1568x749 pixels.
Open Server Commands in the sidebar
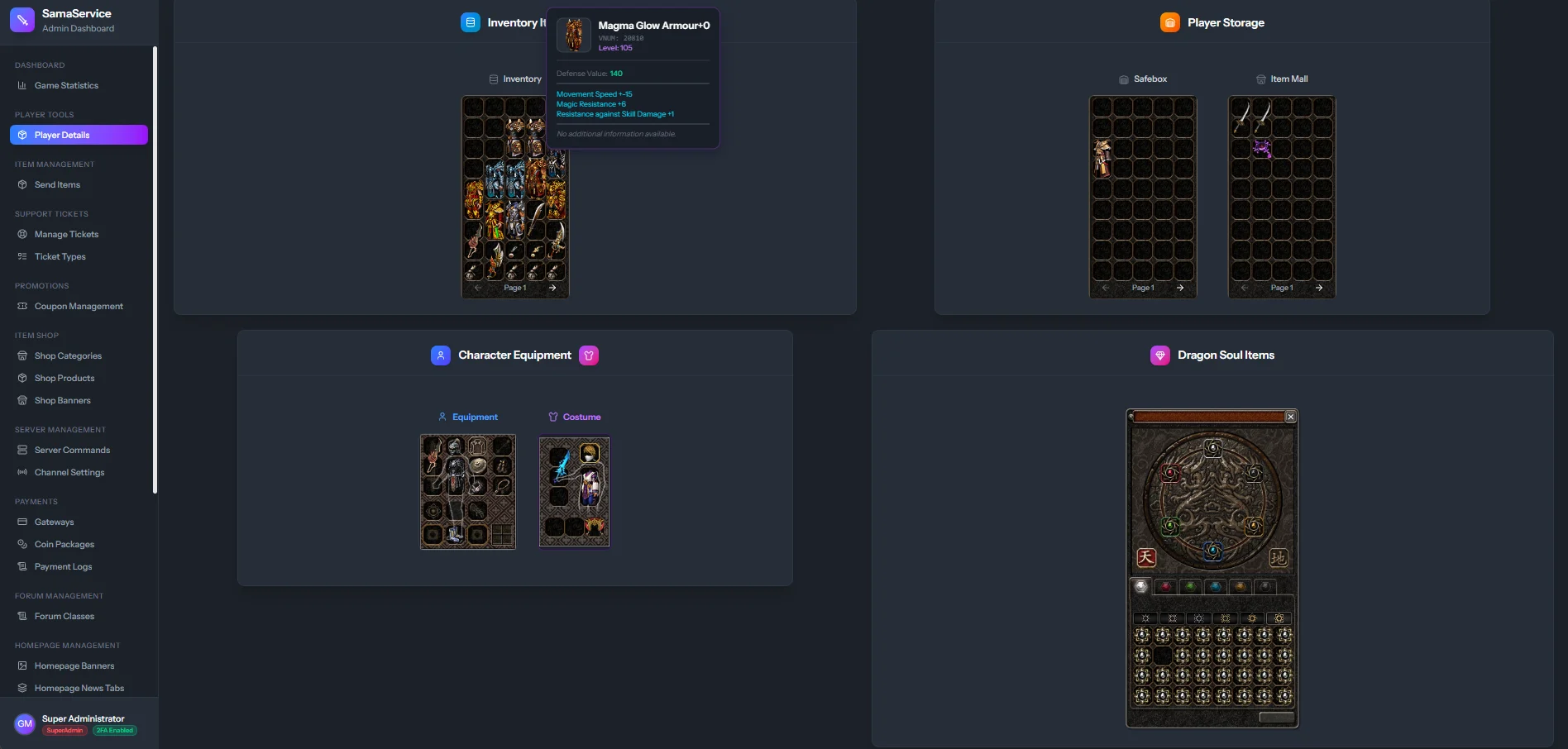pos(79,450)
